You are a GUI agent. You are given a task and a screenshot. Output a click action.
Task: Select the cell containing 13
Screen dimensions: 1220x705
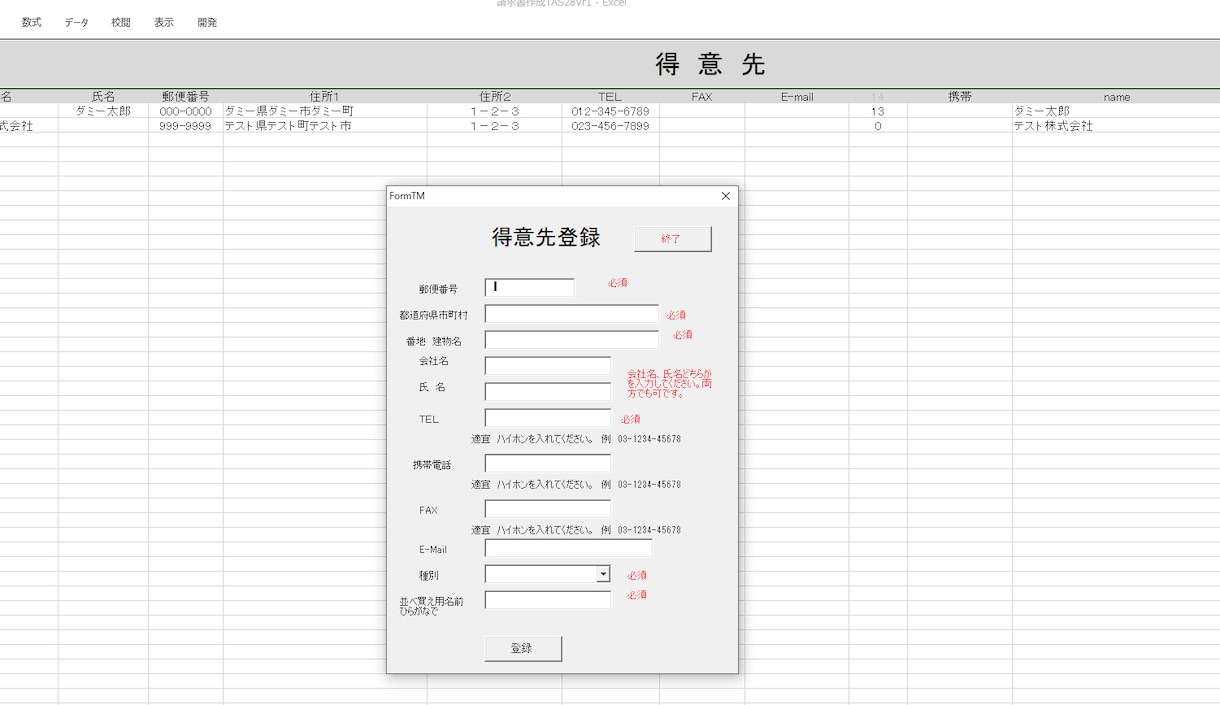click(878, 111)
